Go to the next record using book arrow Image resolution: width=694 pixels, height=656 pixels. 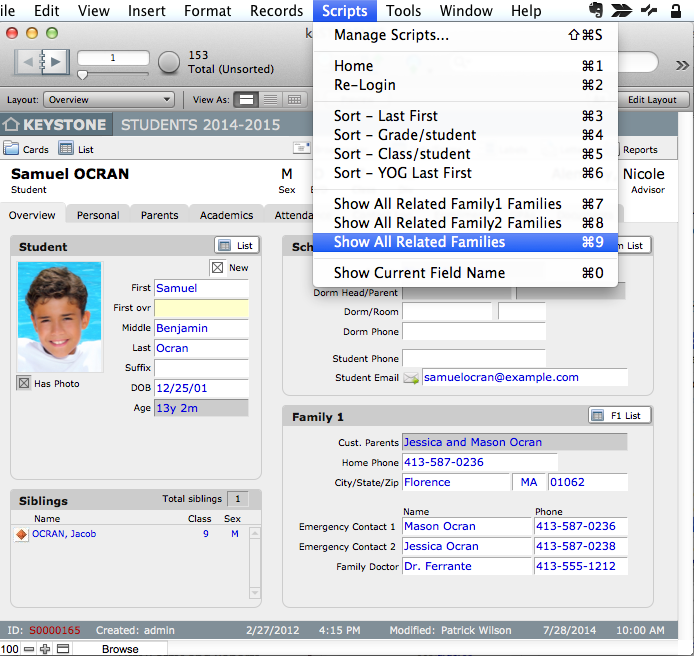pos(55,62)
